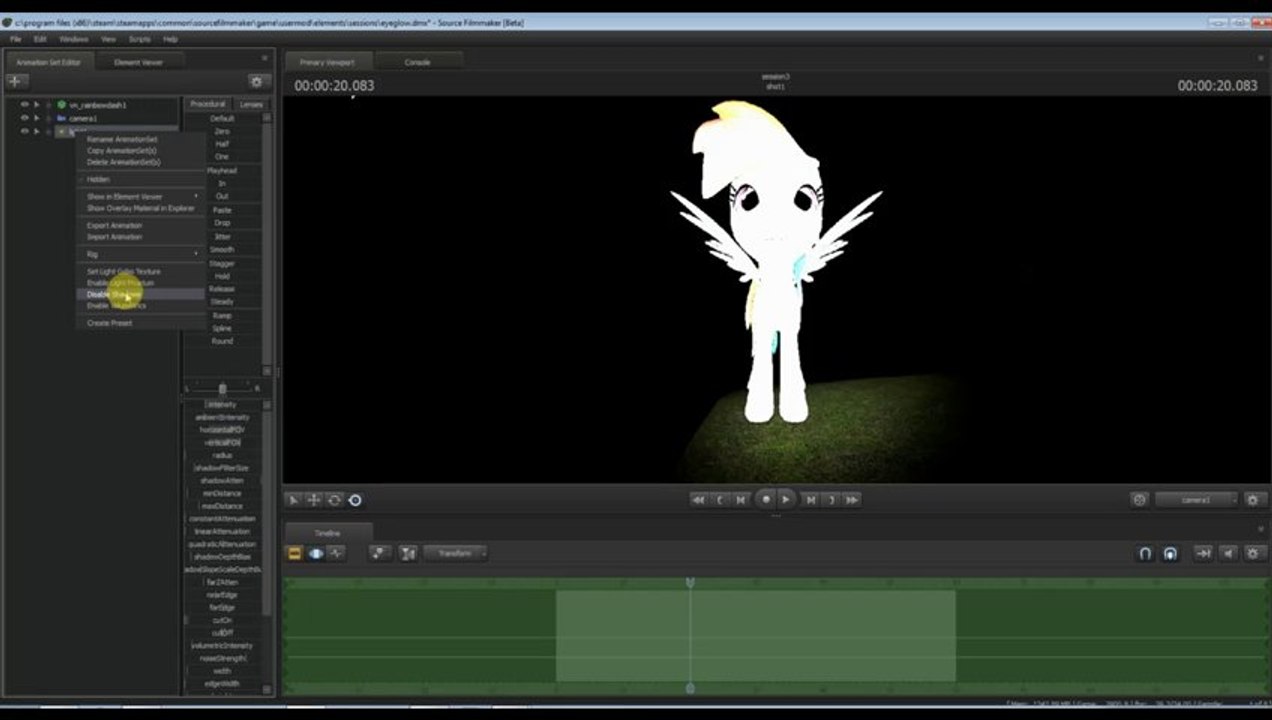Viewport: 1272px width, 720px height.
Task: Click the time selection tool icon in timeline
Action: coord(408,553)
